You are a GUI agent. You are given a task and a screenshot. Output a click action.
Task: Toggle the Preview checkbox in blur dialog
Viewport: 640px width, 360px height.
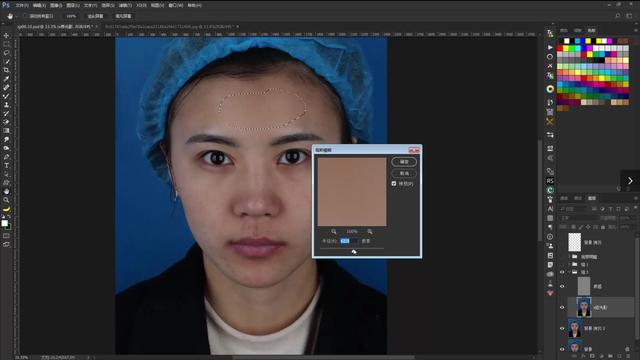[394, 184]
